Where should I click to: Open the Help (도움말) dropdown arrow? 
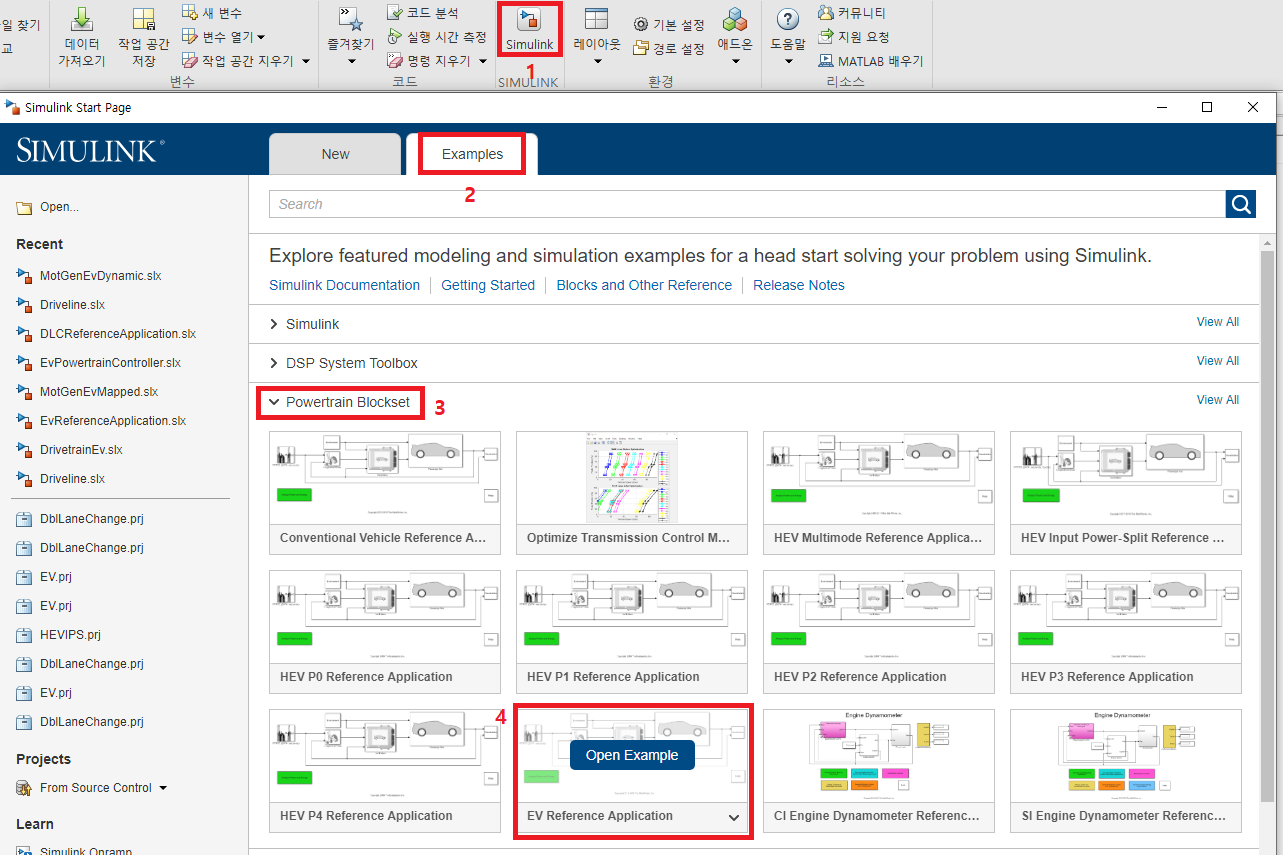click(788, 62)
